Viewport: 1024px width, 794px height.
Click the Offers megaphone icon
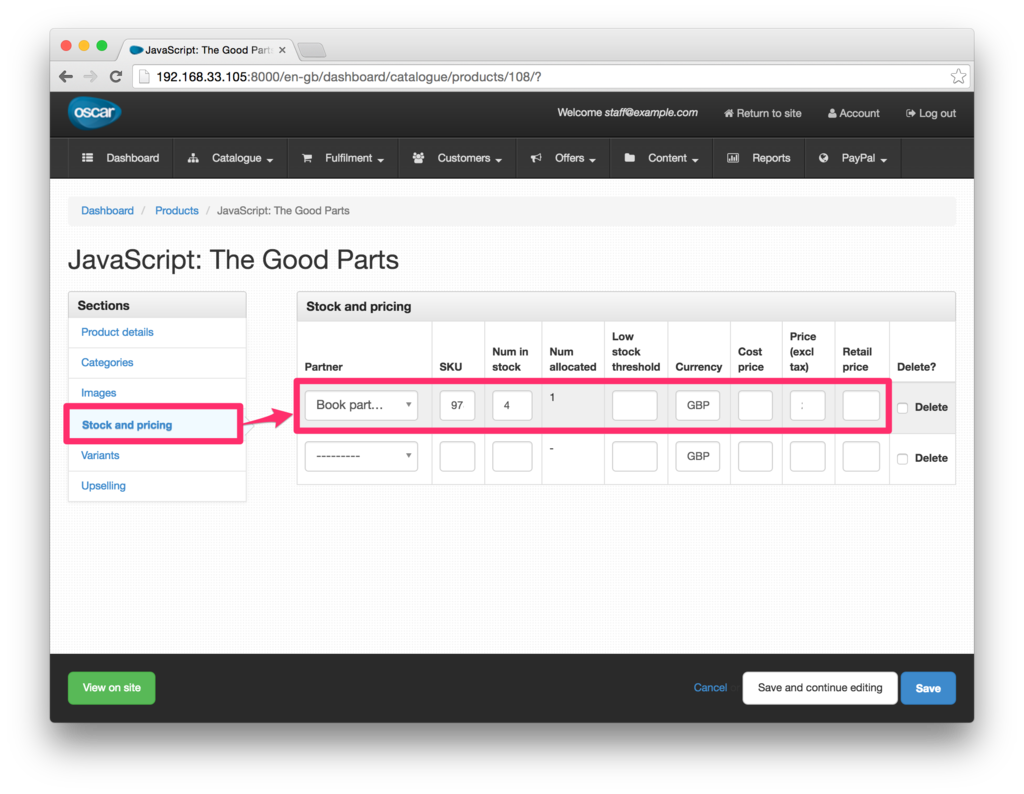(536, 158)
